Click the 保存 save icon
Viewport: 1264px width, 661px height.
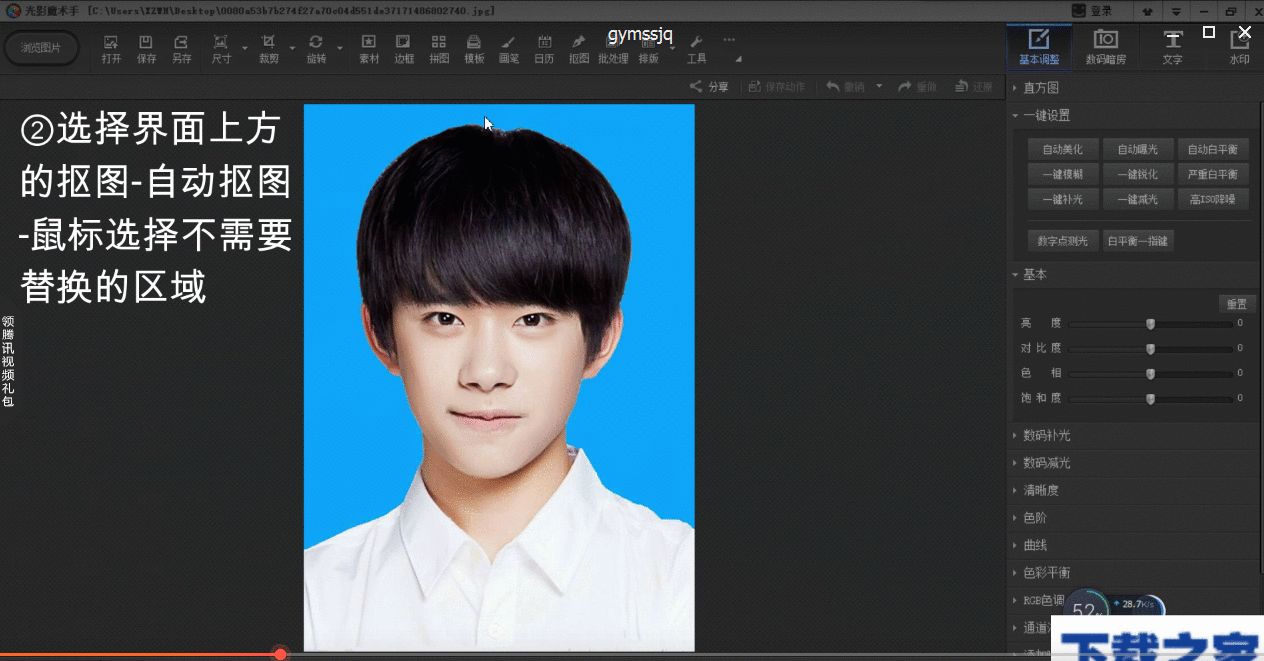point(146,48)
